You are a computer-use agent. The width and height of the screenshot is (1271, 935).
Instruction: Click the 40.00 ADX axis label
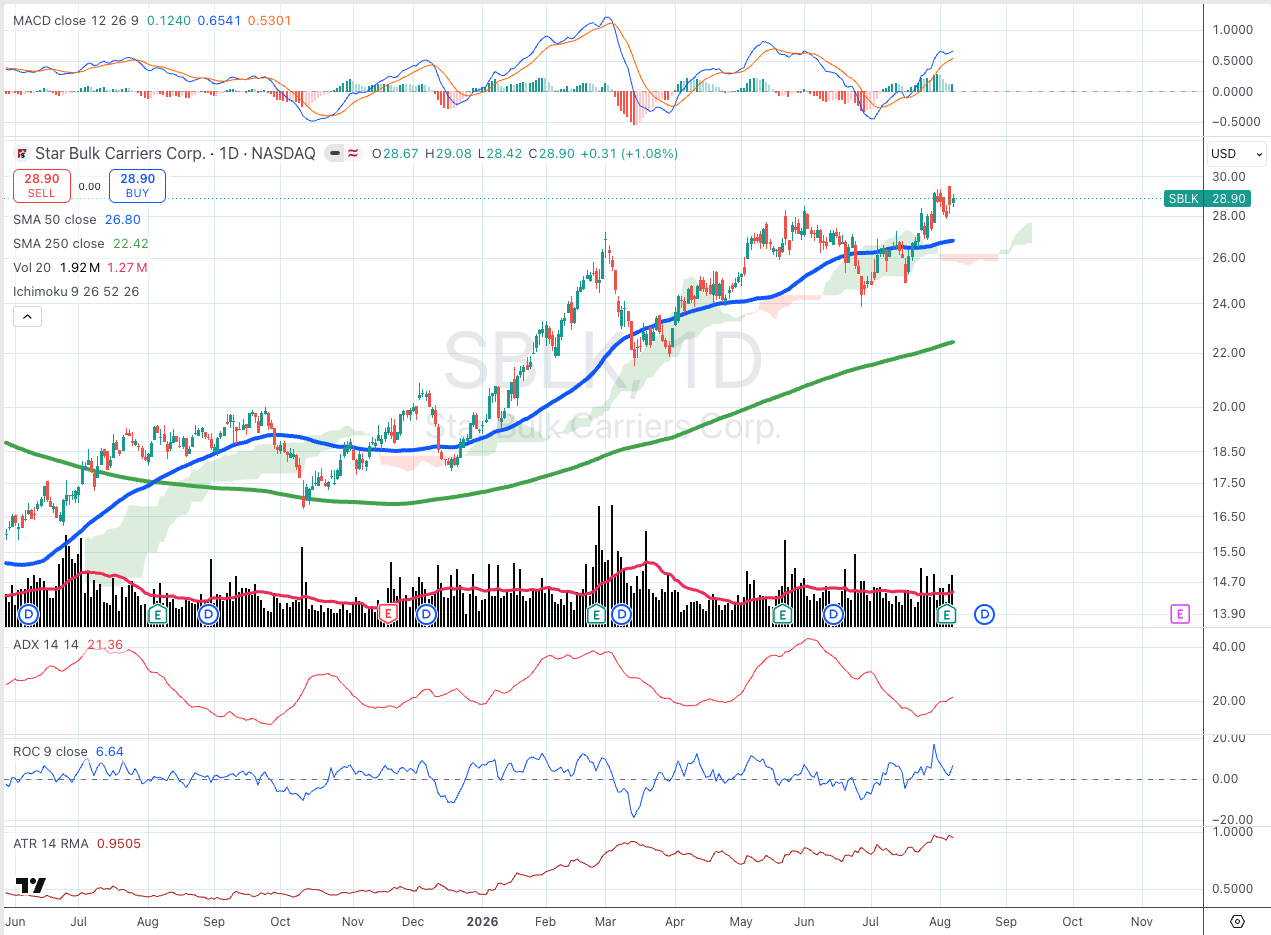(1228, 647)
